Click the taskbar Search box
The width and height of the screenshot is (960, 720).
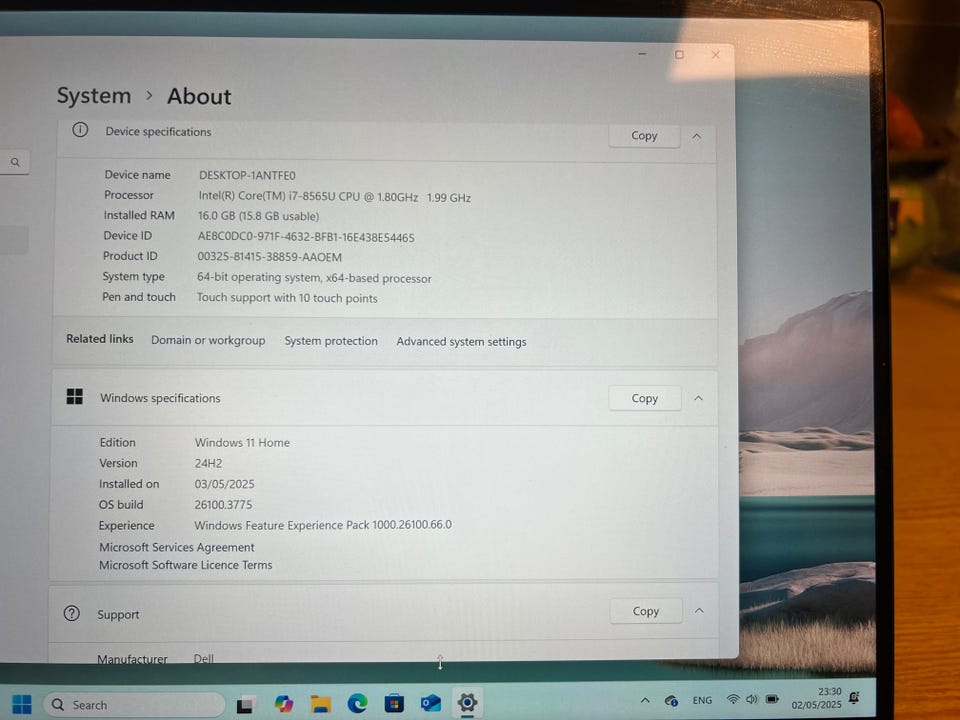point(133,705)
